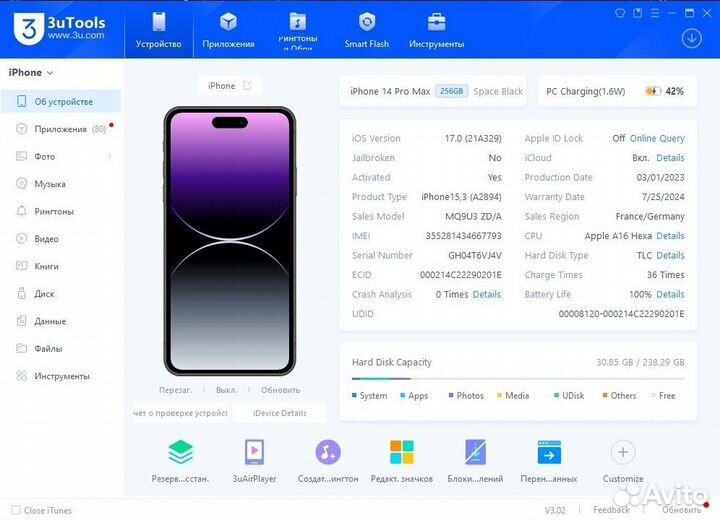Click the System color legend swatch
The image size is (720, 520).
[x=354, y=396]
